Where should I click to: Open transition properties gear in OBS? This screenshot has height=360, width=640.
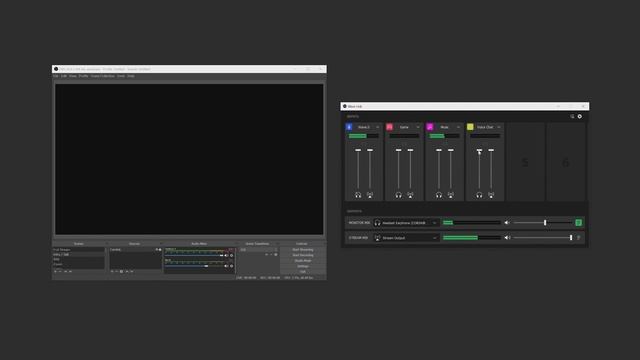click(x=276, y=255)
